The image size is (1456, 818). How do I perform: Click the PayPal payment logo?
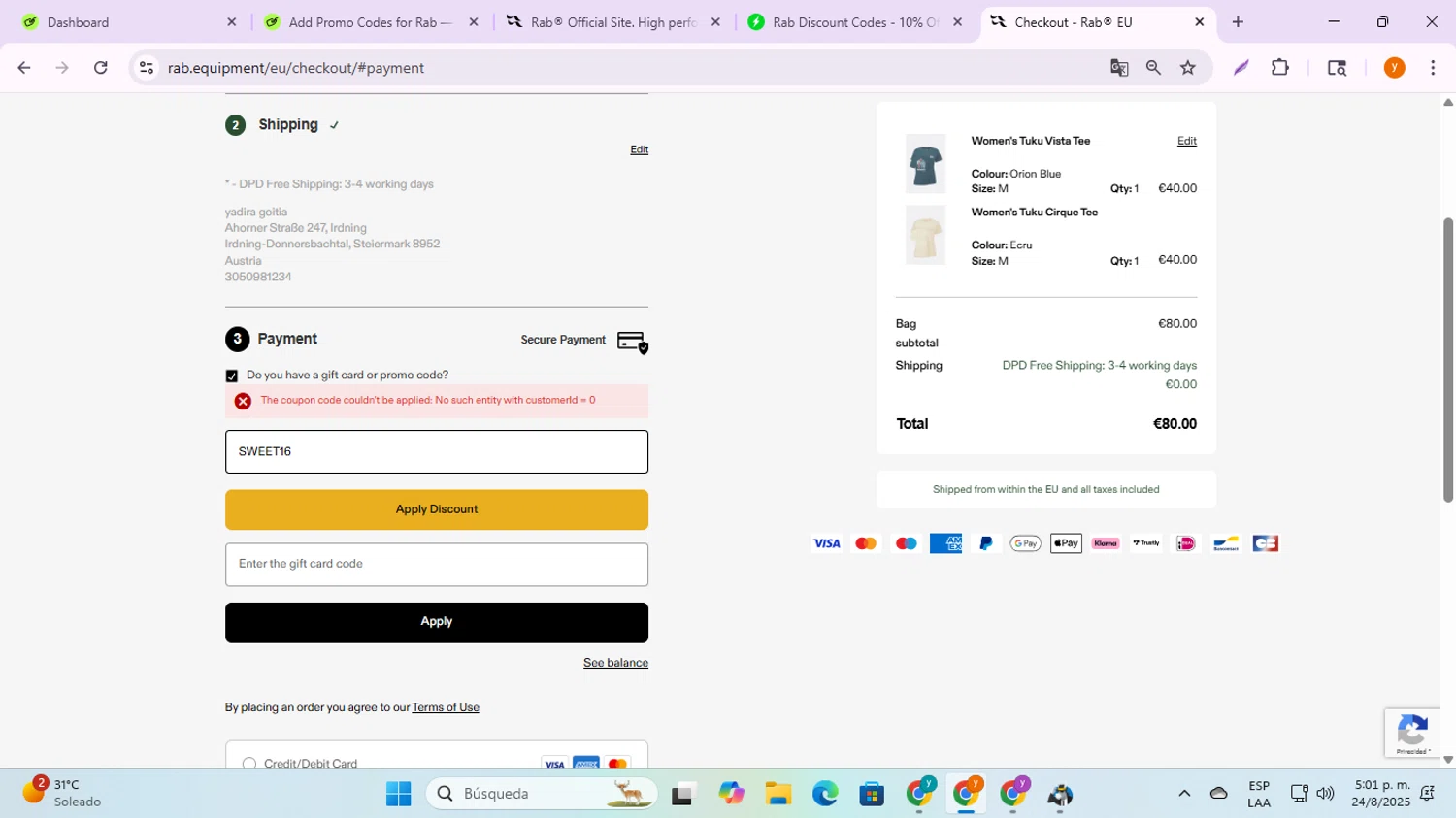(986, 543)
